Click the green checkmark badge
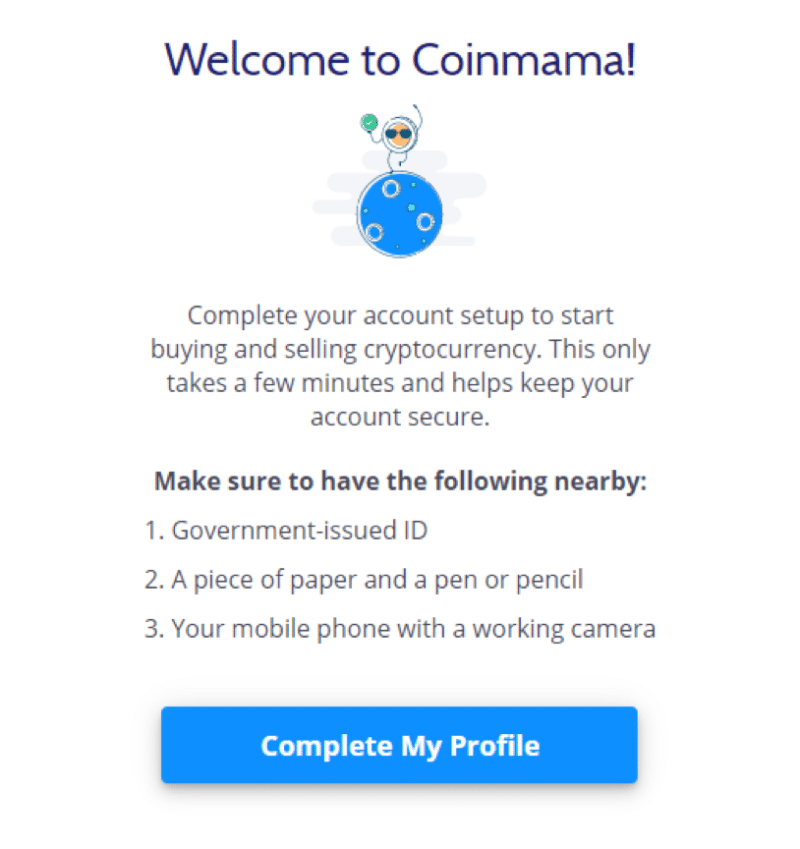 pyautogui.click(x=370, y=122)
